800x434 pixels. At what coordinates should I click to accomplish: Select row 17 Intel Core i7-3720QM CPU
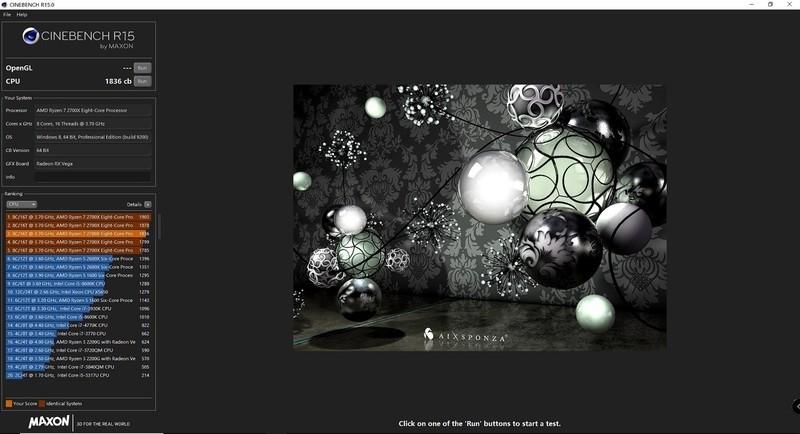click(78, 350)
